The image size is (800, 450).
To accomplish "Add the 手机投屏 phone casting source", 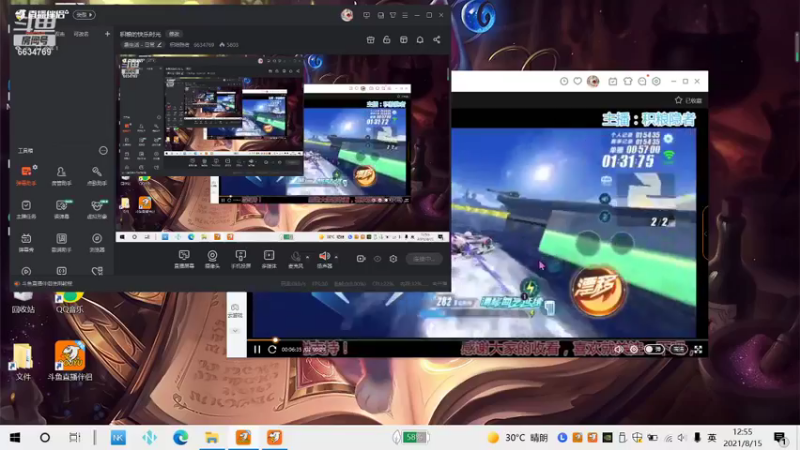I will point(240,259).
